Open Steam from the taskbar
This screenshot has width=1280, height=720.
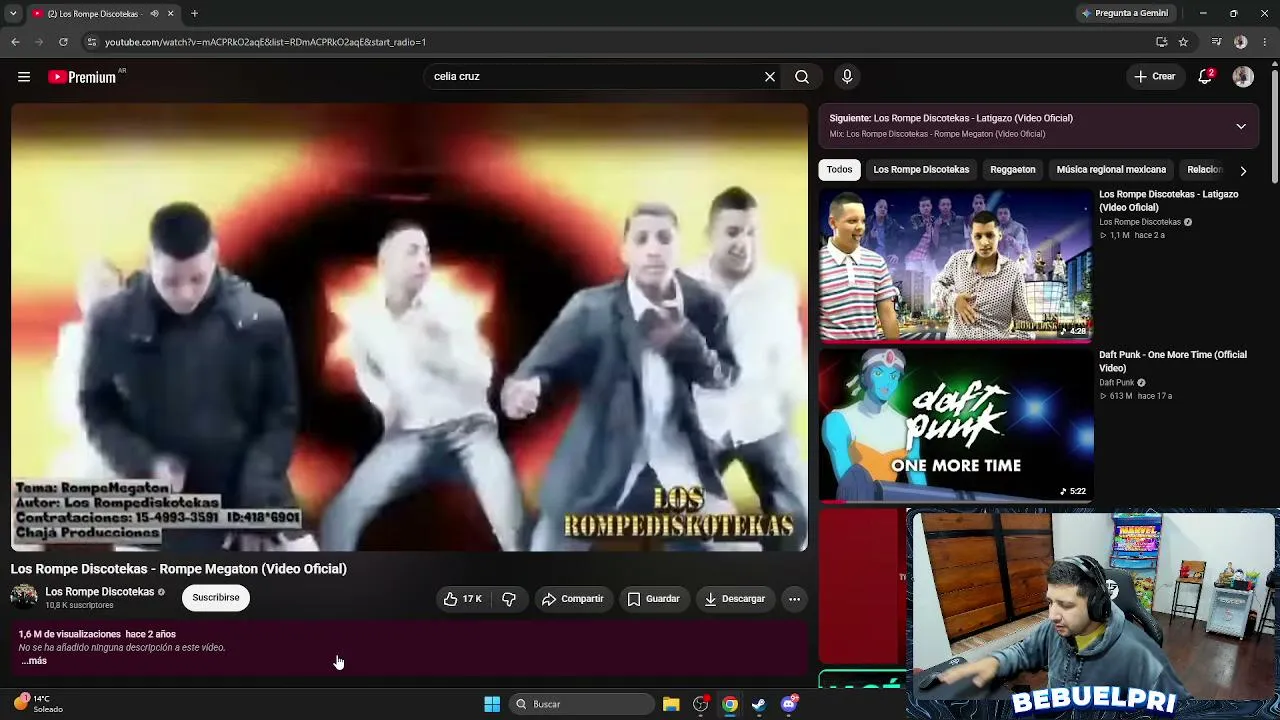coord(759,704)
